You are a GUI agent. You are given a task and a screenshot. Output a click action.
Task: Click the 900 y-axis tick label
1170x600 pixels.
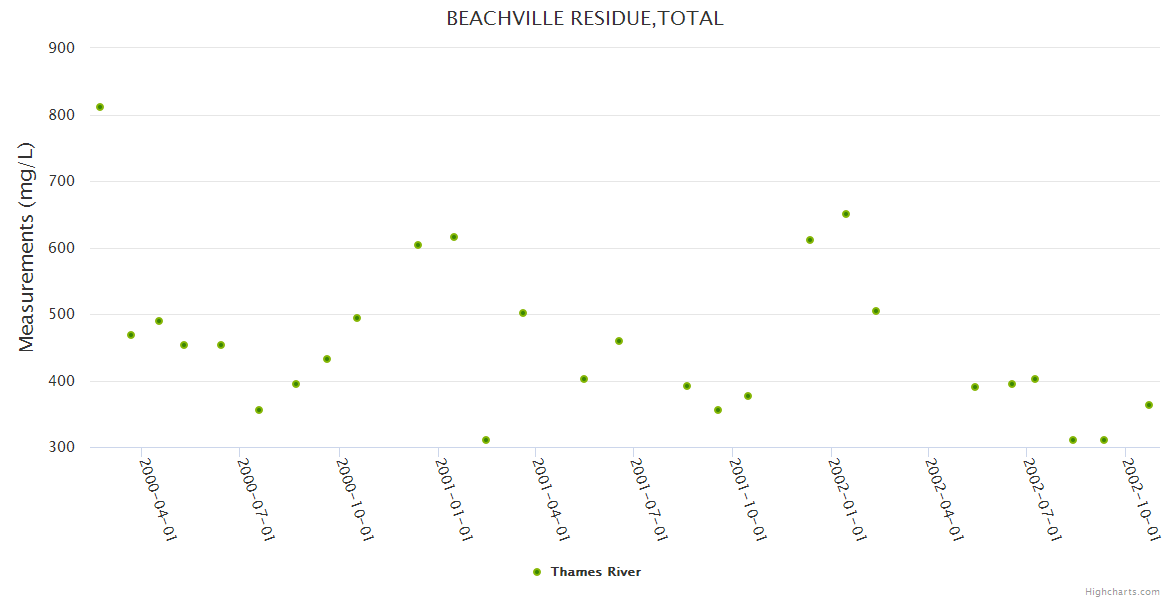coord(62,47)
